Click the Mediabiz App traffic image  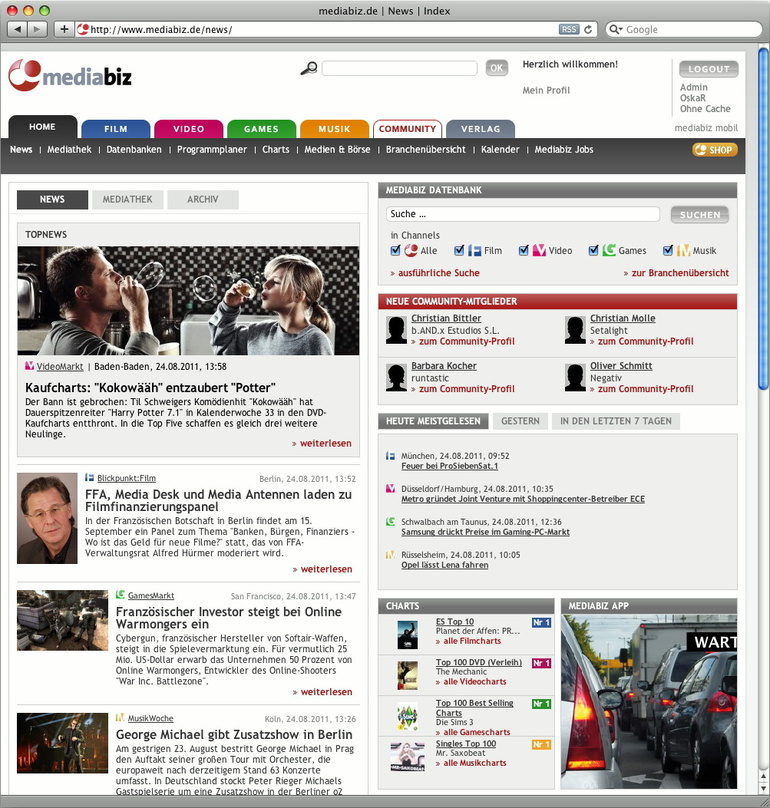649,701
